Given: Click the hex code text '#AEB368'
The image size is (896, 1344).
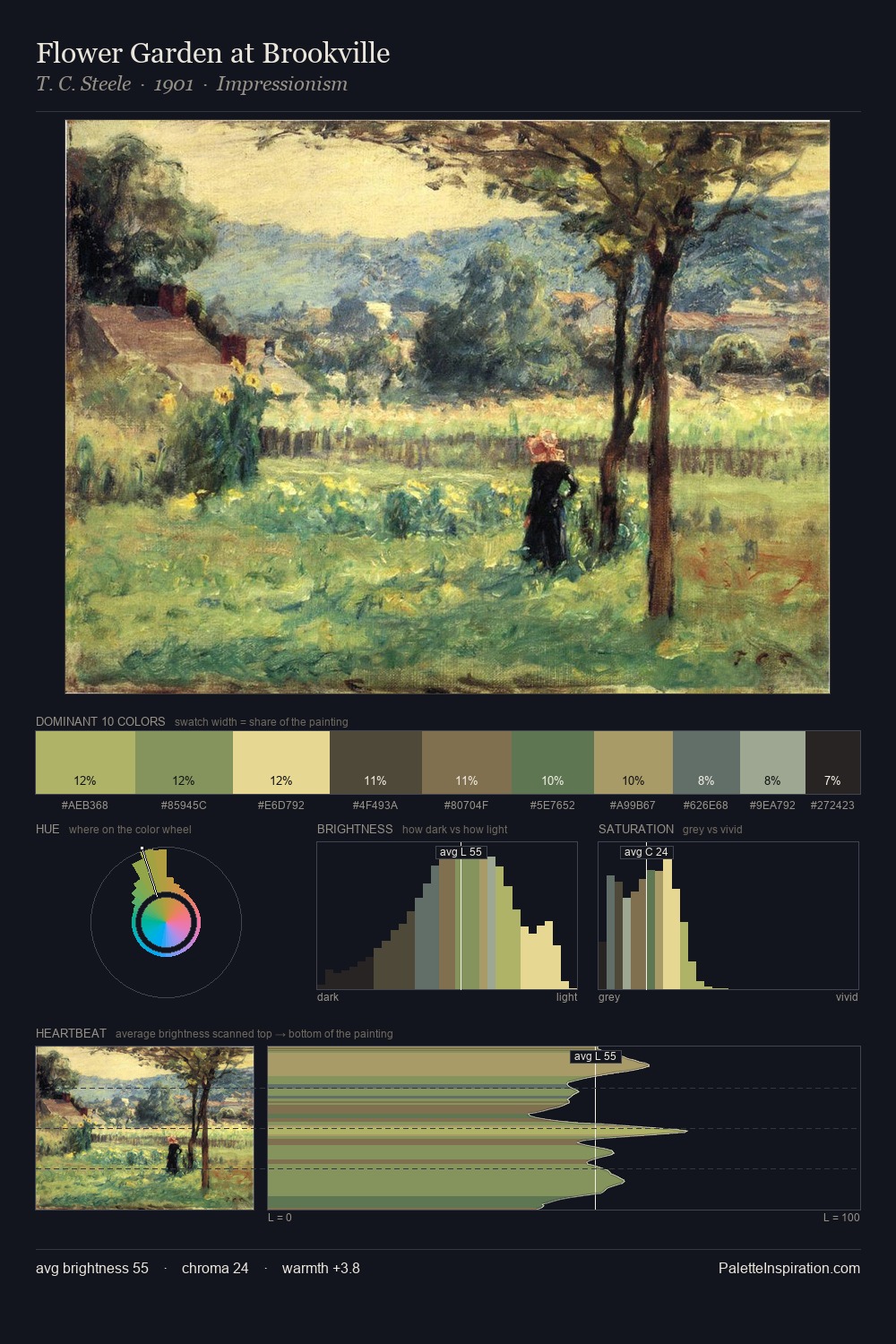Looking at the screenshot, I should pyautogui.click(x=85, y=806).
